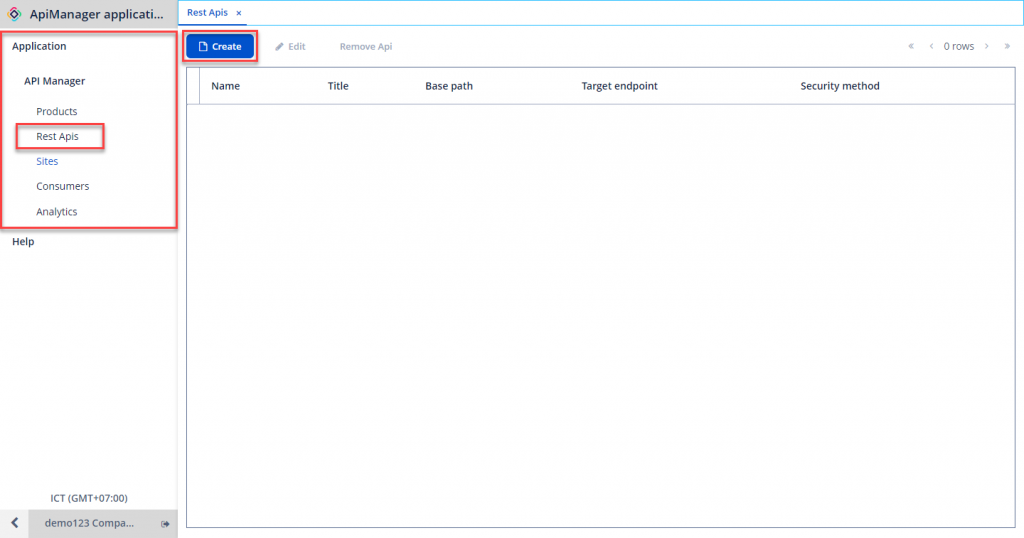Open Analytics from the sidebar

pyautogui.click(x=56, y=211)
